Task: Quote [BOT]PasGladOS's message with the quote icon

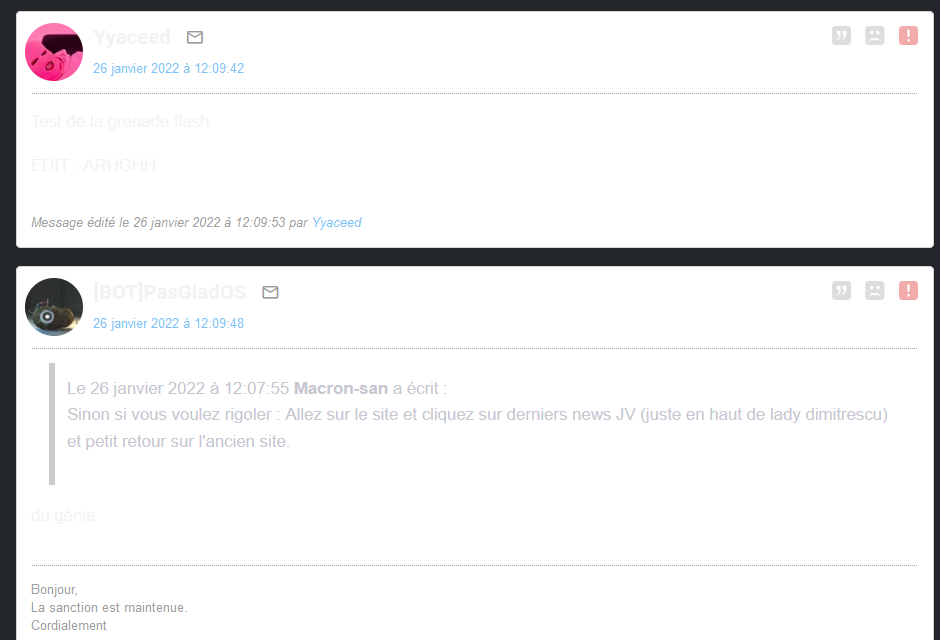Action: click(x=841, y=291)
